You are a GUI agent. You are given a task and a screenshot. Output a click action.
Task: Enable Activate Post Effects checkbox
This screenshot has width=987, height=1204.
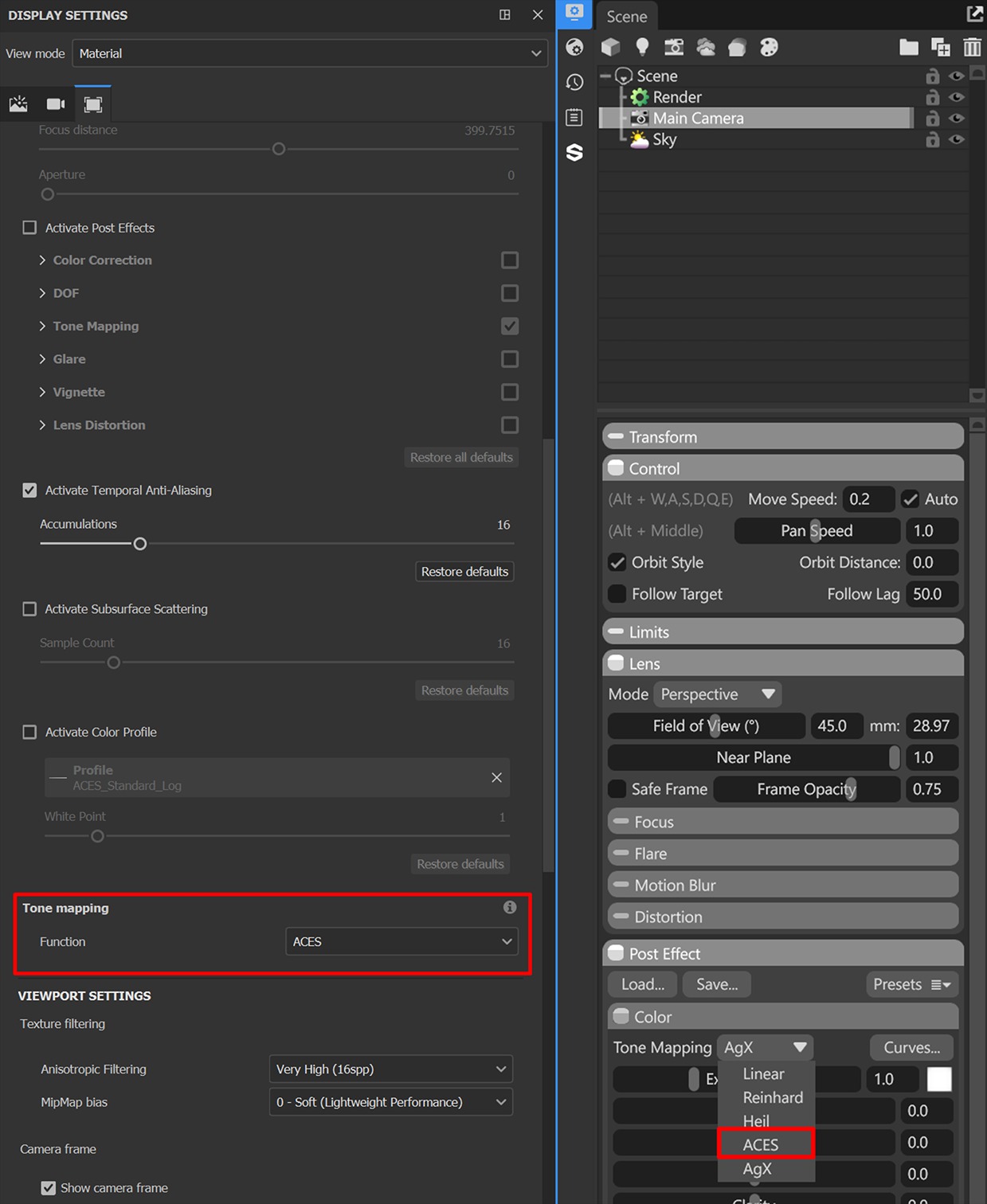point(30,228)
